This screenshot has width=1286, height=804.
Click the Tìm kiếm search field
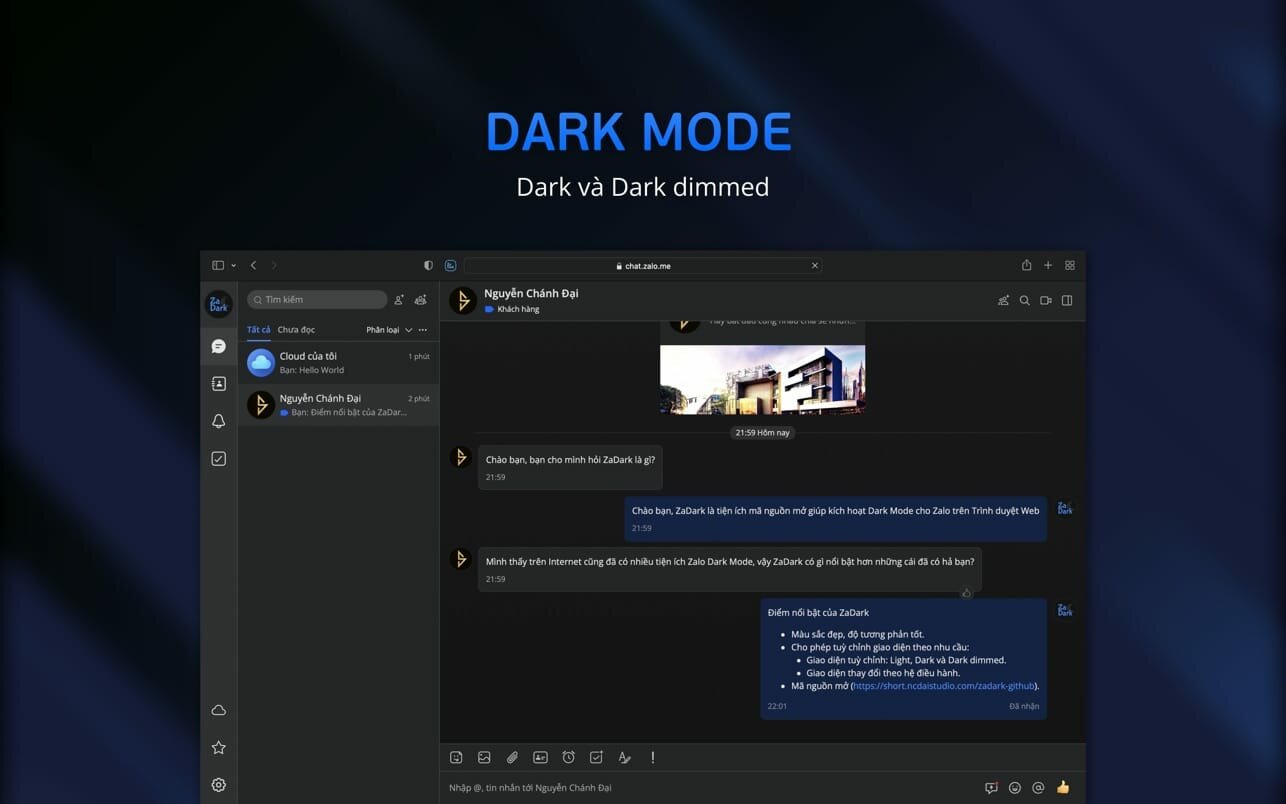tap(318, 300)
